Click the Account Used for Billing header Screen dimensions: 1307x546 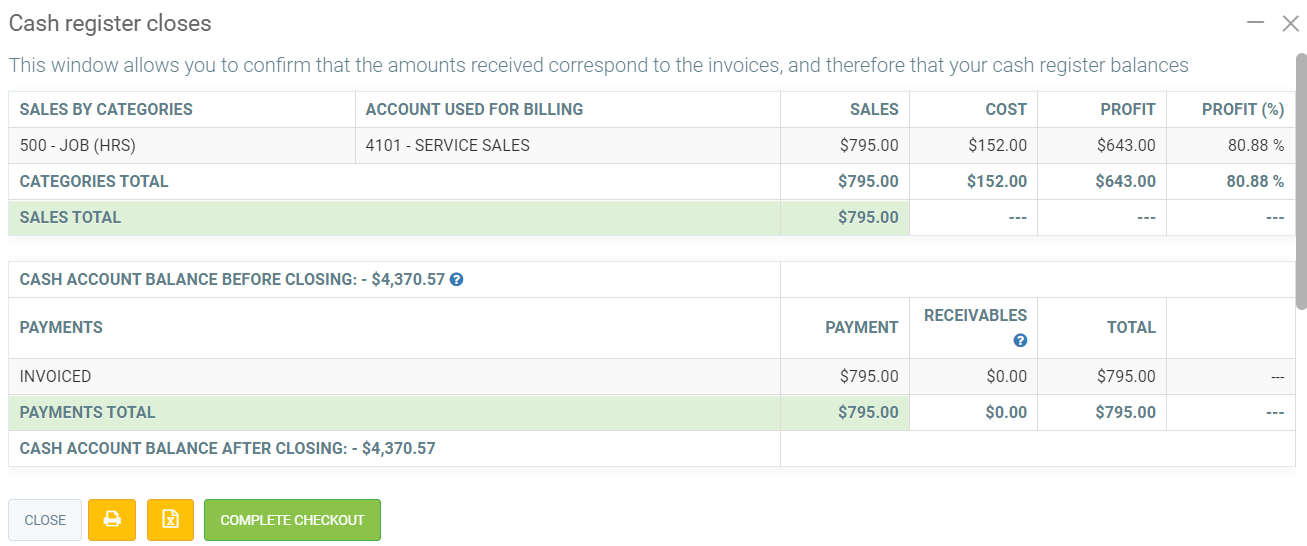pos(474,110)
